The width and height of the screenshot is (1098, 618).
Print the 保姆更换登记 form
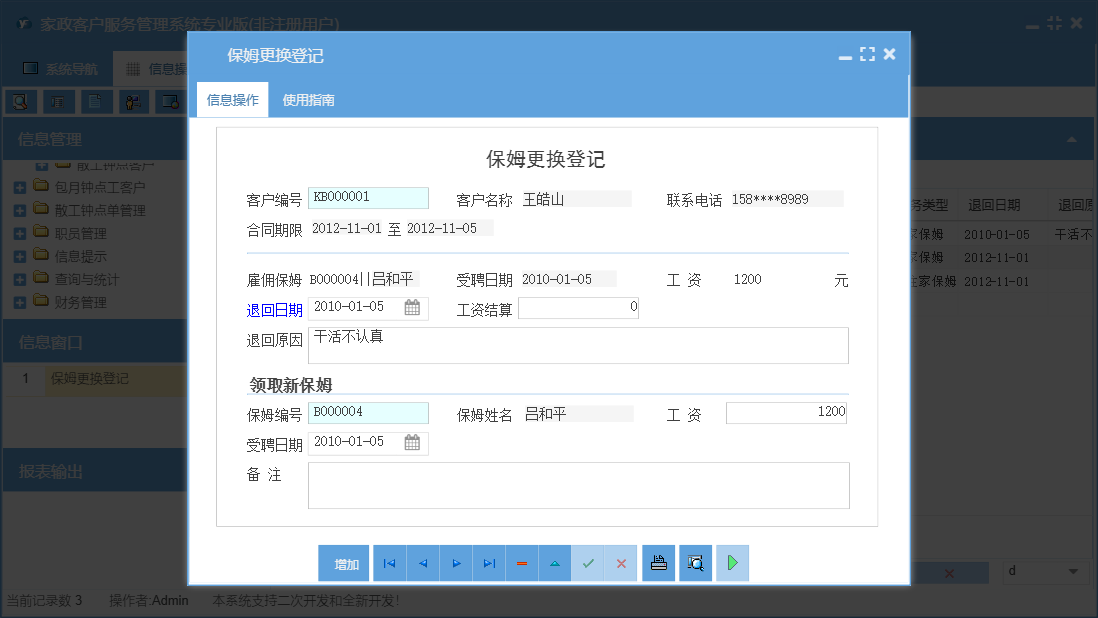tap(658, 563)
